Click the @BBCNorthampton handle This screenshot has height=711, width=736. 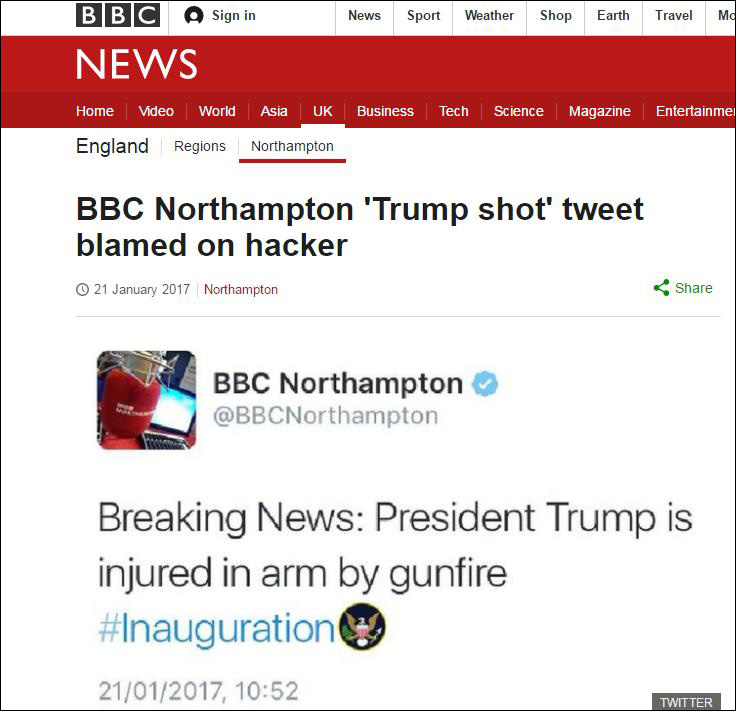(325, 416)
